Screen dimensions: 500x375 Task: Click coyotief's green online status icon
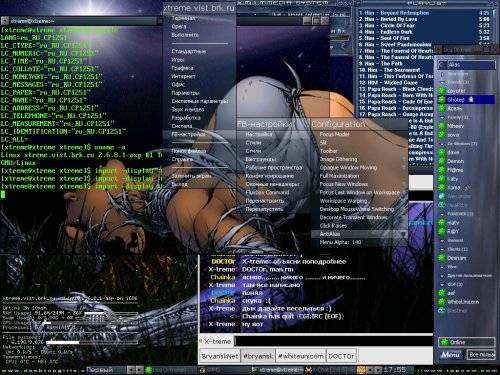pyautogui.click(x=442, y=91)
